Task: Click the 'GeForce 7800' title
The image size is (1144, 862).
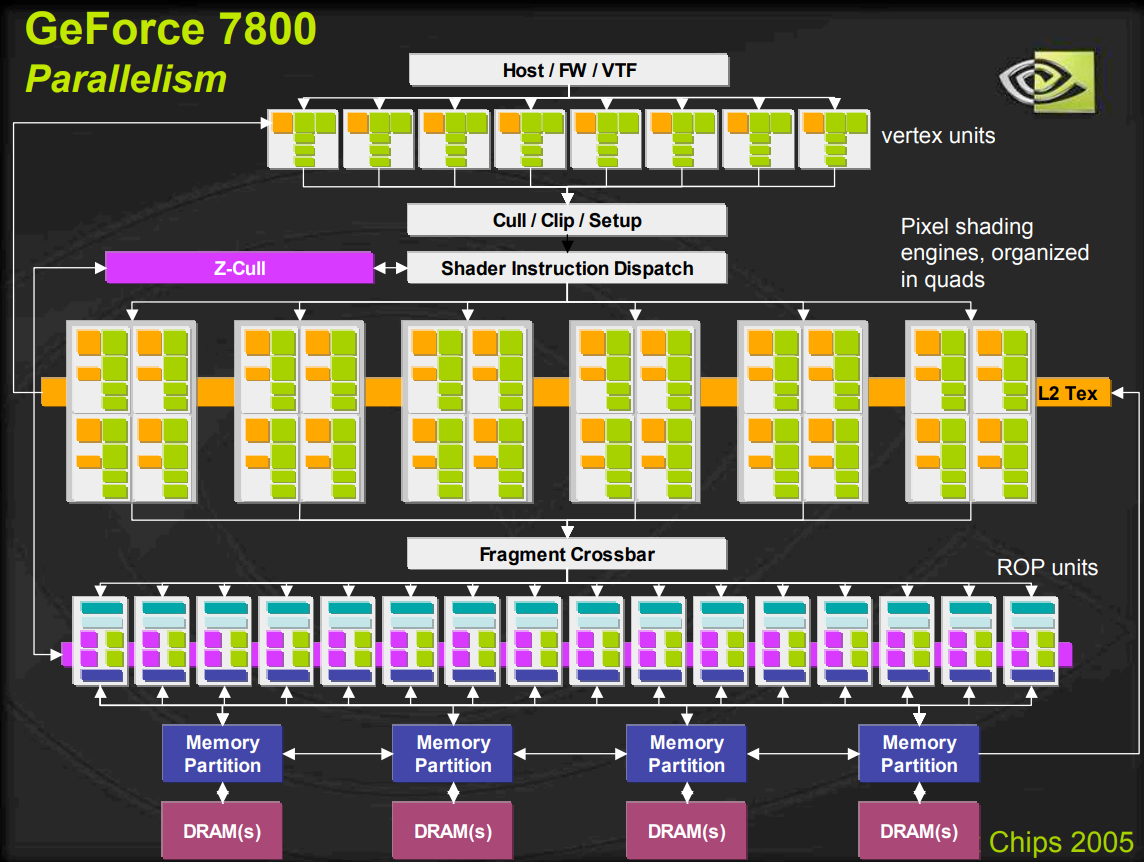Action: pyautogui.click(x=171, y=29)
